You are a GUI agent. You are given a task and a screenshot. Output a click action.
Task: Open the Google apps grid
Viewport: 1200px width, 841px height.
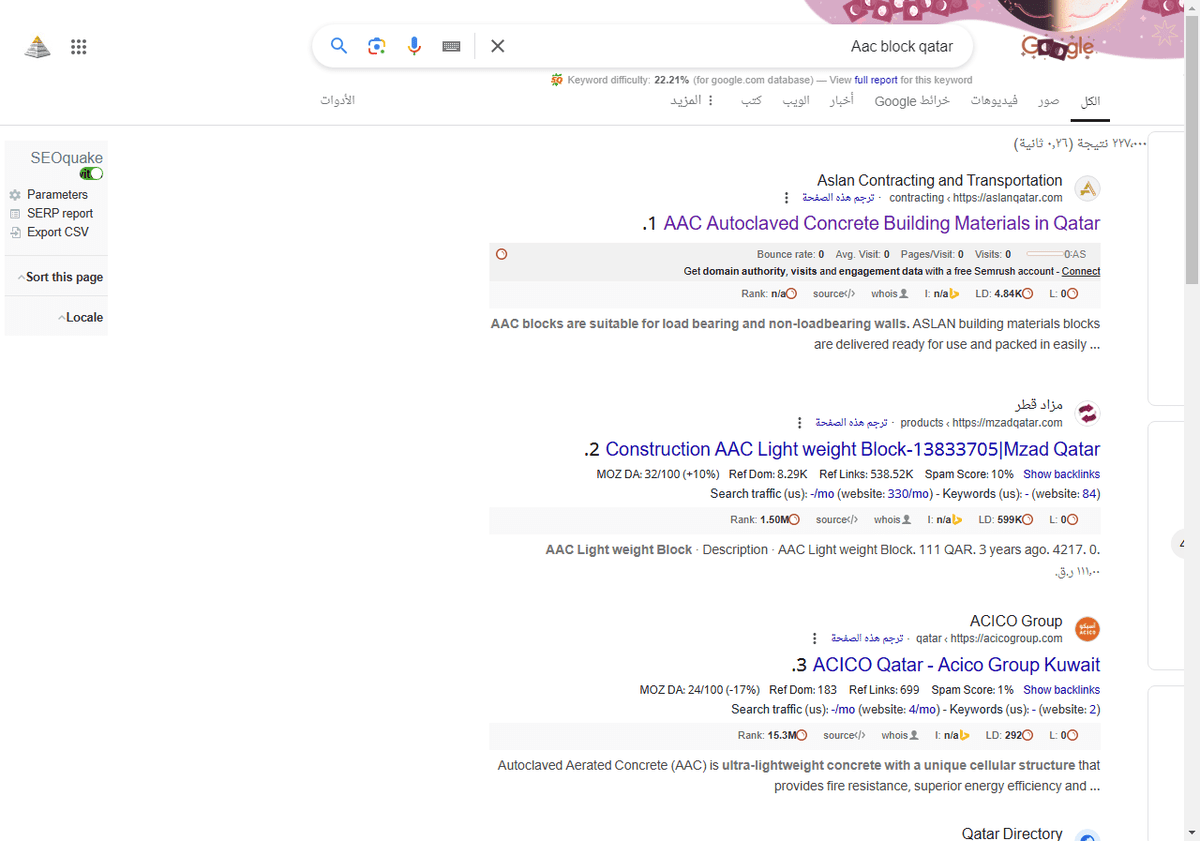[x=78, y=46]
